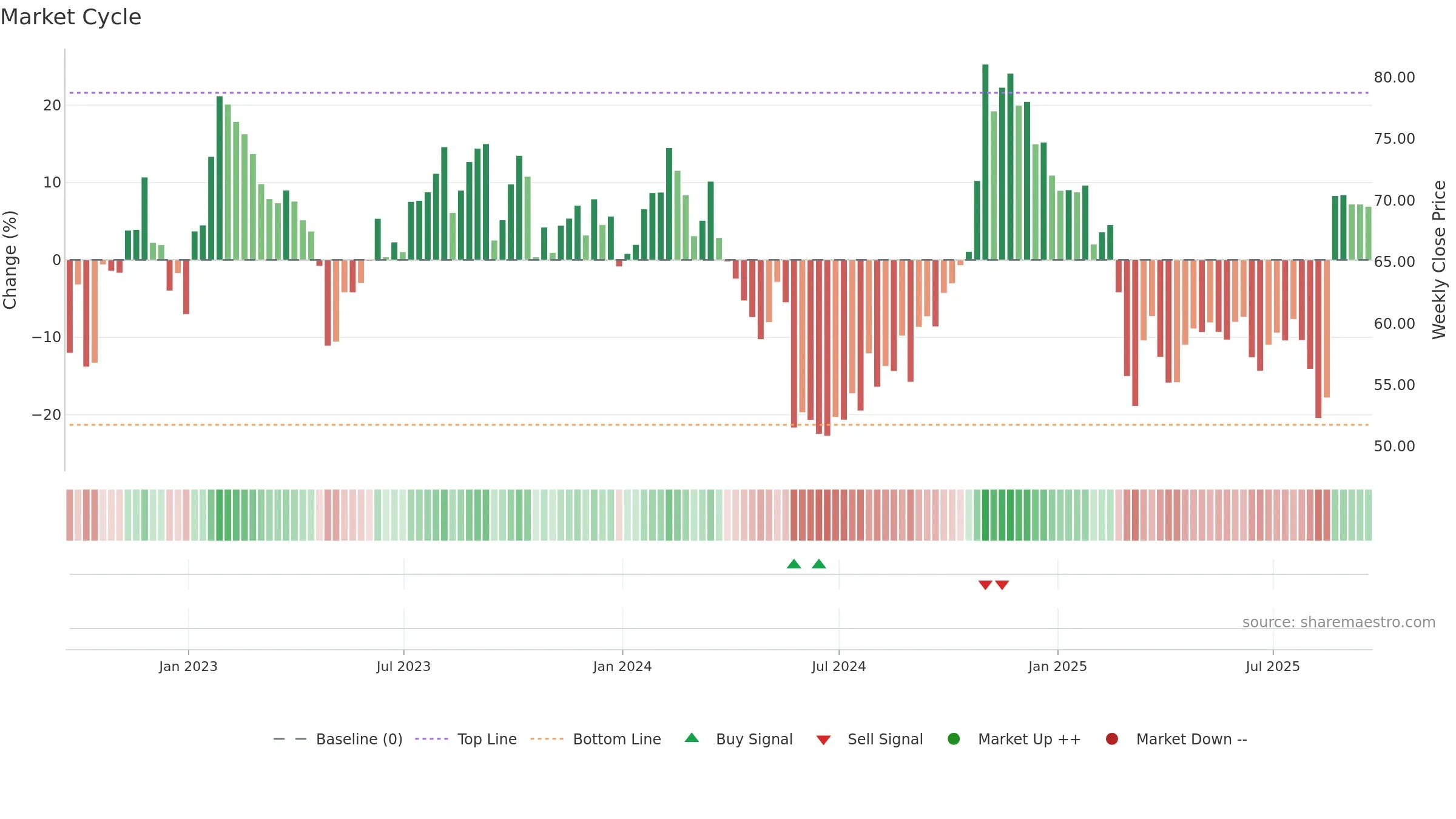Click the 'Change (%)' axis label
The image size is (1456, 819).
click(10, 260)
